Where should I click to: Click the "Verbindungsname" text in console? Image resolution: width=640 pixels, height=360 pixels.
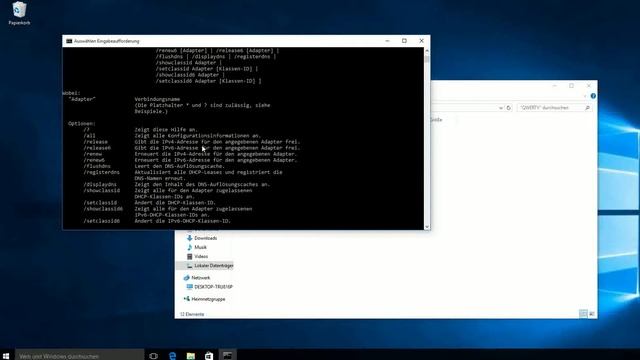[157, 99]
